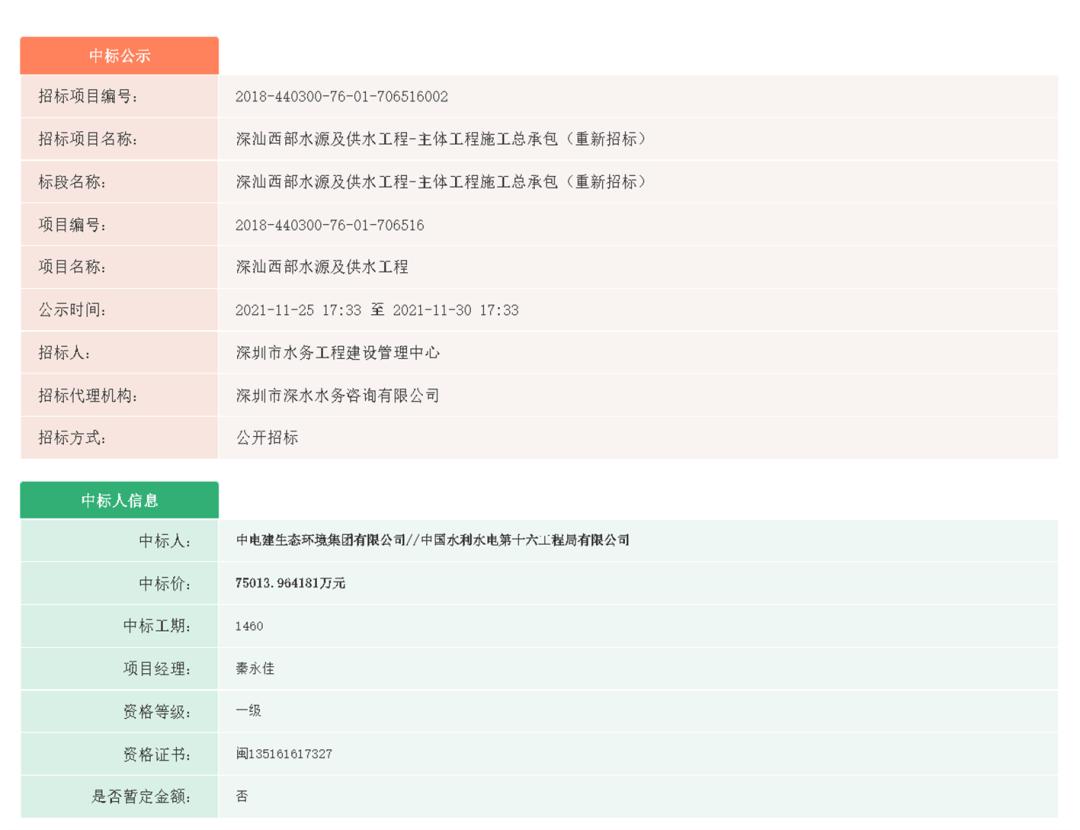
Task: Click the 招标项目名称 value text
Action: pos(441,140)
